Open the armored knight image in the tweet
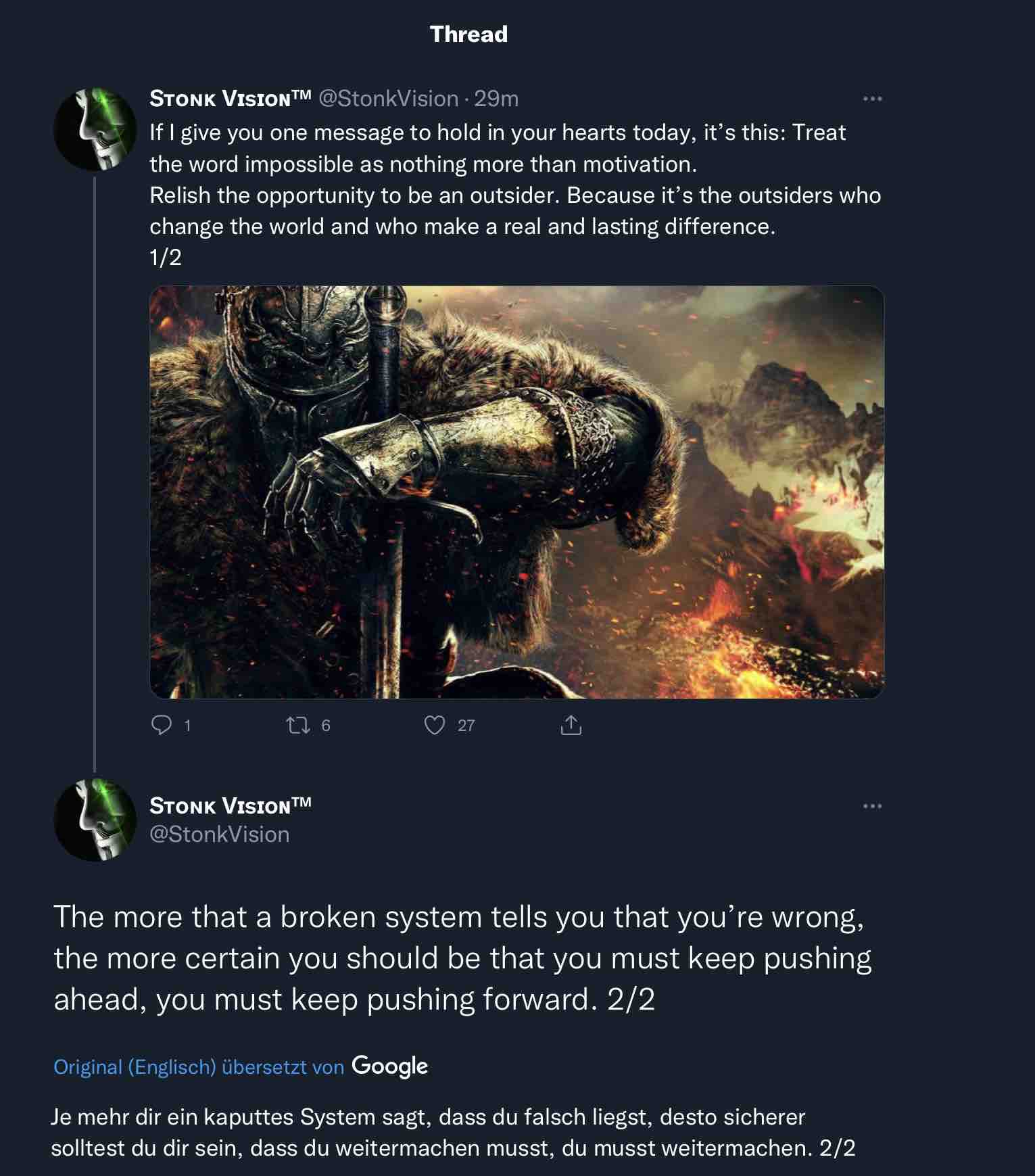The width and height of the screenshot is (1035, 1176). [516, 492]
